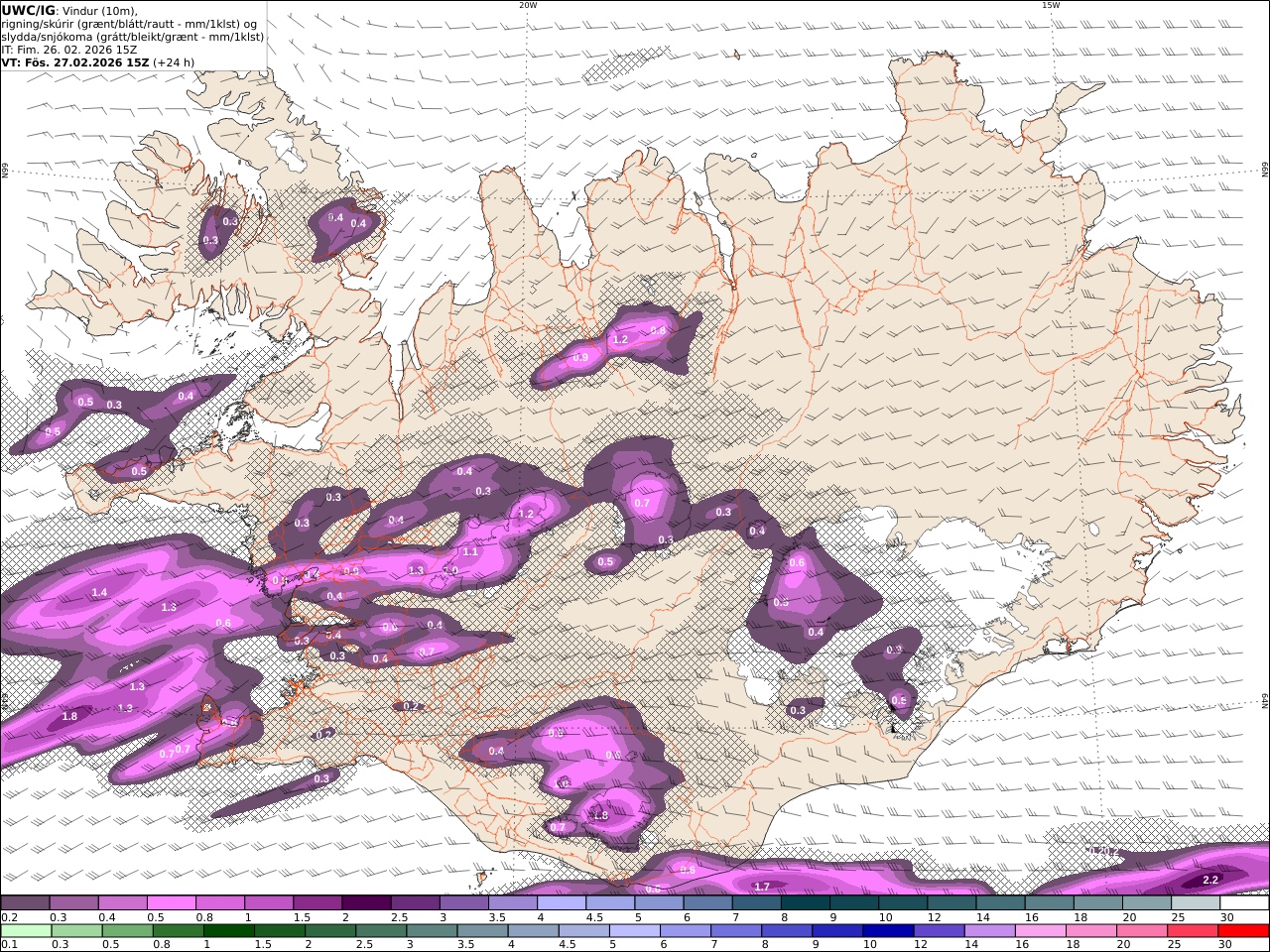
Task: Pick the medium green 0.5 rain scale swatch
Action: (x=128, y=931)
